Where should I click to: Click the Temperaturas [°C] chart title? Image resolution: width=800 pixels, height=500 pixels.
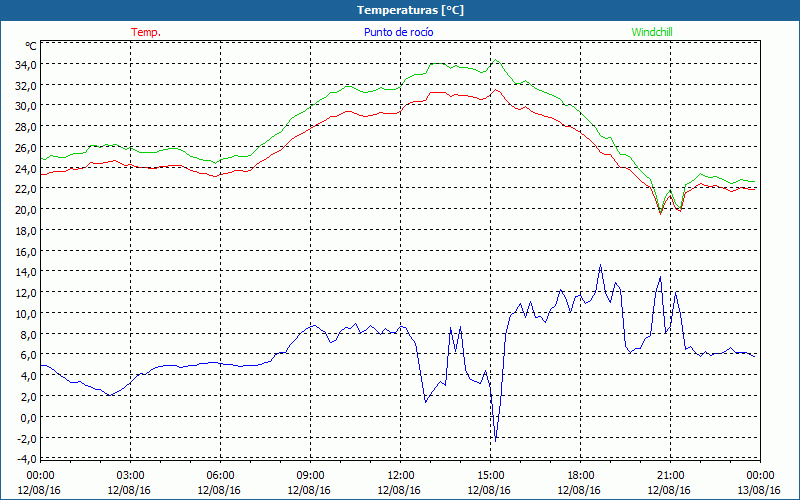[410, 10]
